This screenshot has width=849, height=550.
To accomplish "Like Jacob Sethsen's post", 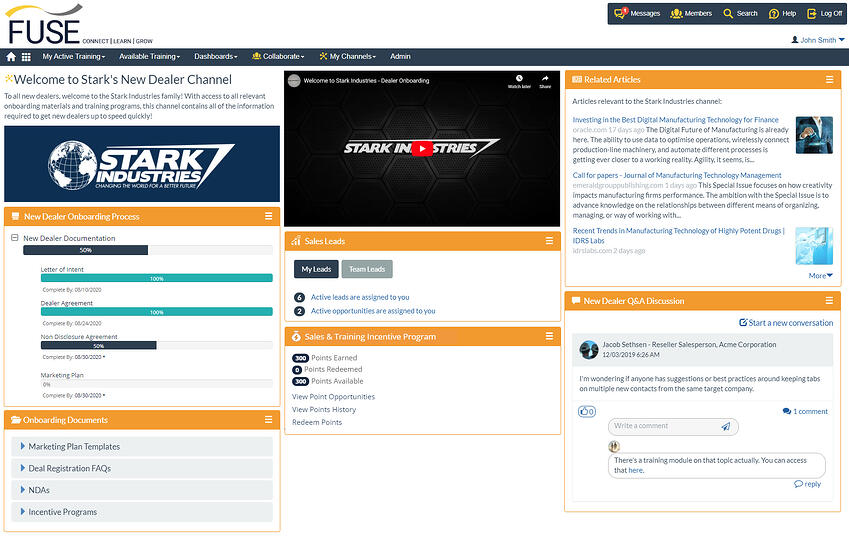I will click(x=586, y=411).
